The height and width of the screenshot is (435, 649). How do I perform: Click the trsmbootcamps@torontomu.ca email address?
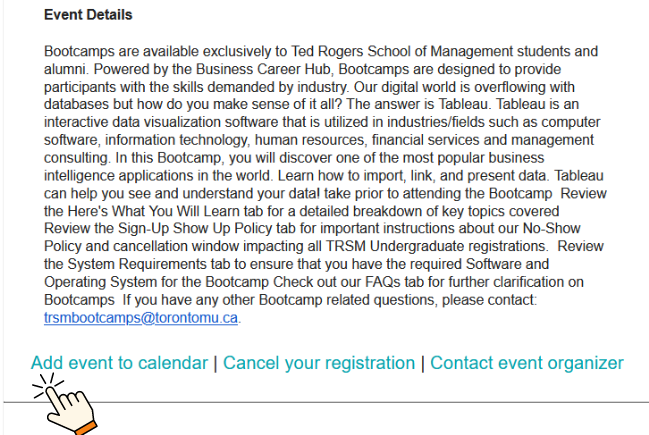point(142,319)
